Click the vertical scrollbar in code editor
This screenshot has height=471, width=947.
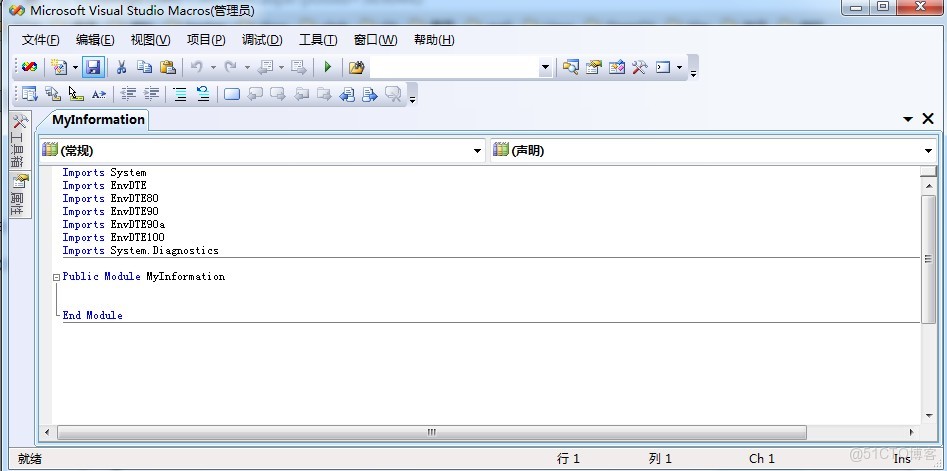(928, 259)
